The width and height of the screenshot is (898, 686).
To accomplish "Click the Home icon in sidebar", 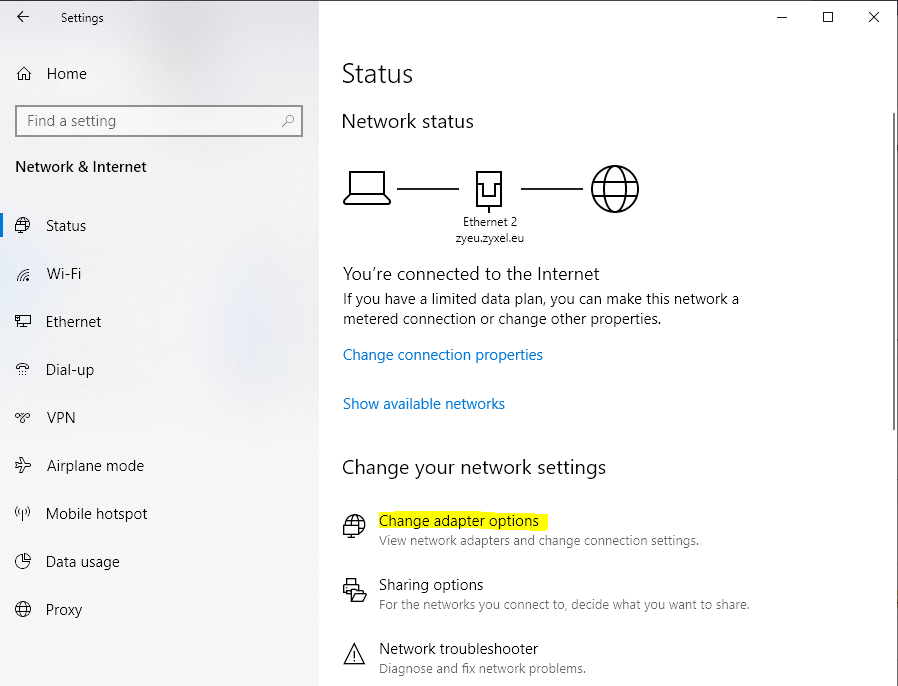I will coord(24,74).
